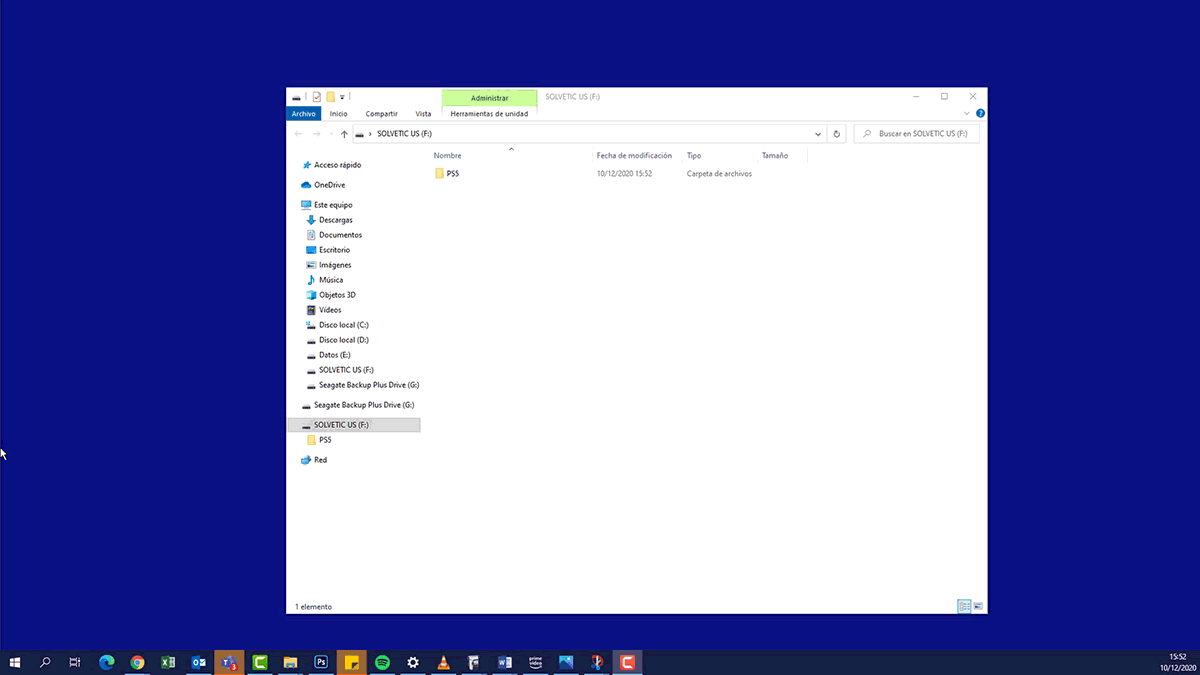
Task: Open the address bar dropdown arrow
Action: (817, 133)
